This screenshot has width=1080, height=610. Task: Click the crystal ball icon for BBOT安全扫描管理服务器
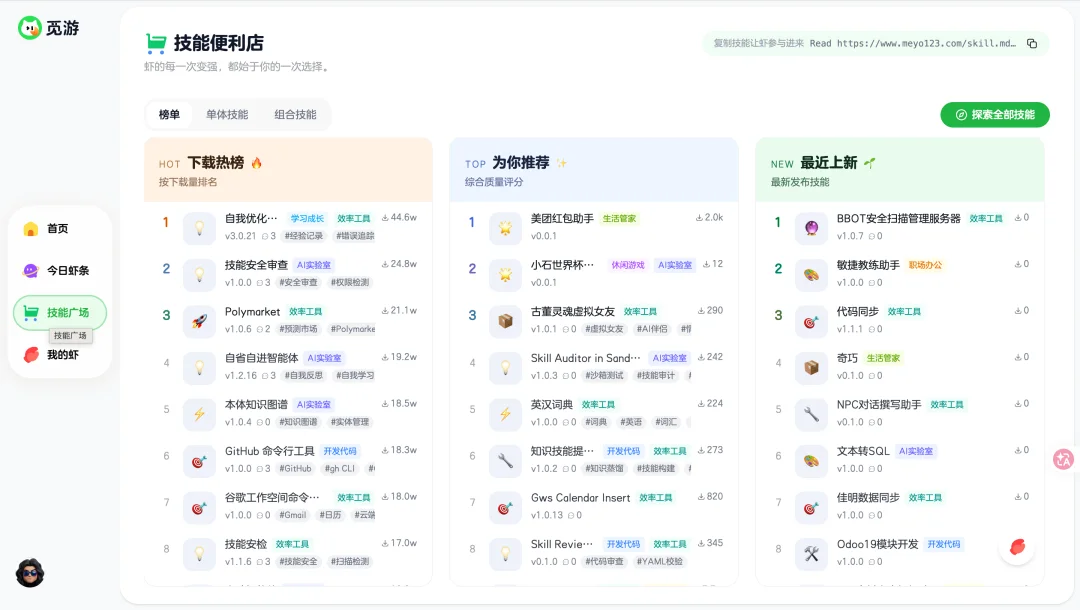(x=811, y=228)
